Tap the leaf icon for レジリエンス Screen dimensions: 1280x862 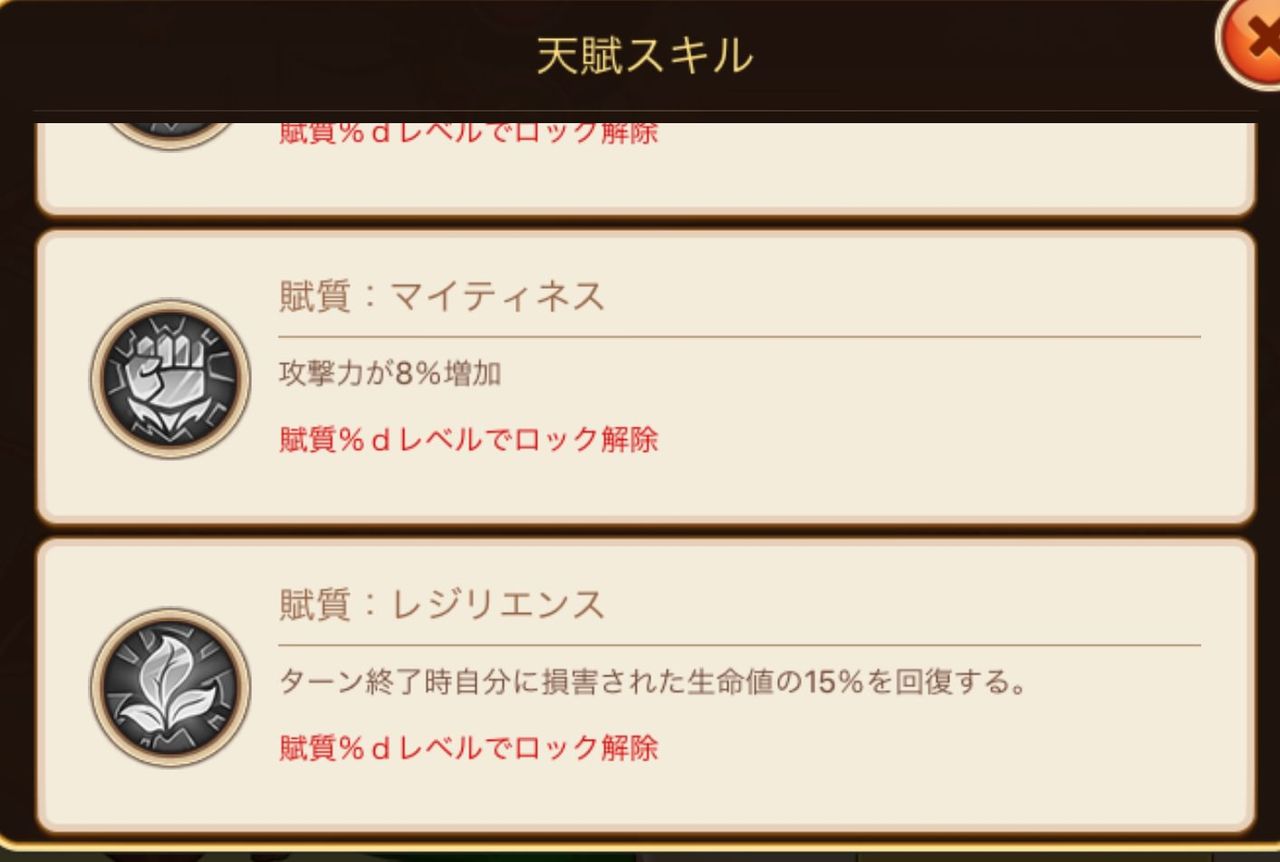tap(170, 687)
